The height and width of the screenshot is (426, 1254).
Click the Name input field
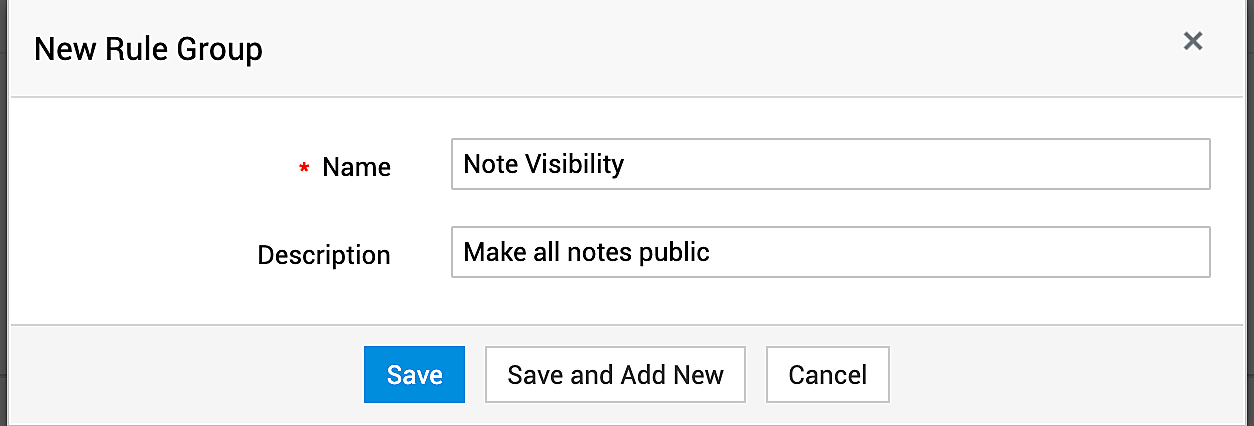[x=830, y=164]
